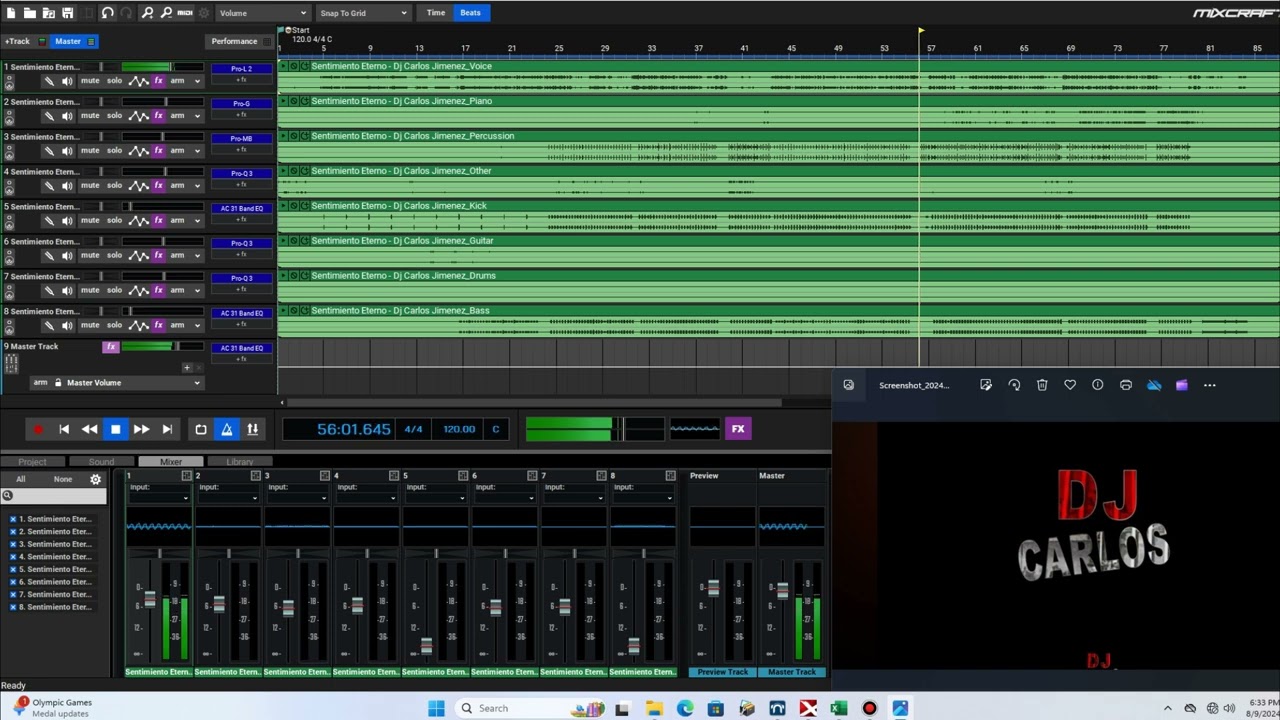This screenshot has height=720, width=1280.
Task: Open the Master Volume automation dropdown
Action: 118,383
